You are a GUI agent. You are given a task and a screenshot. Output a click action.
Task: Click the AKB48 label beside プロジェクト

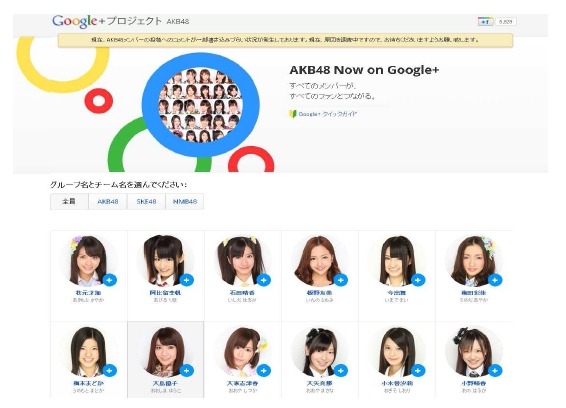178,22
